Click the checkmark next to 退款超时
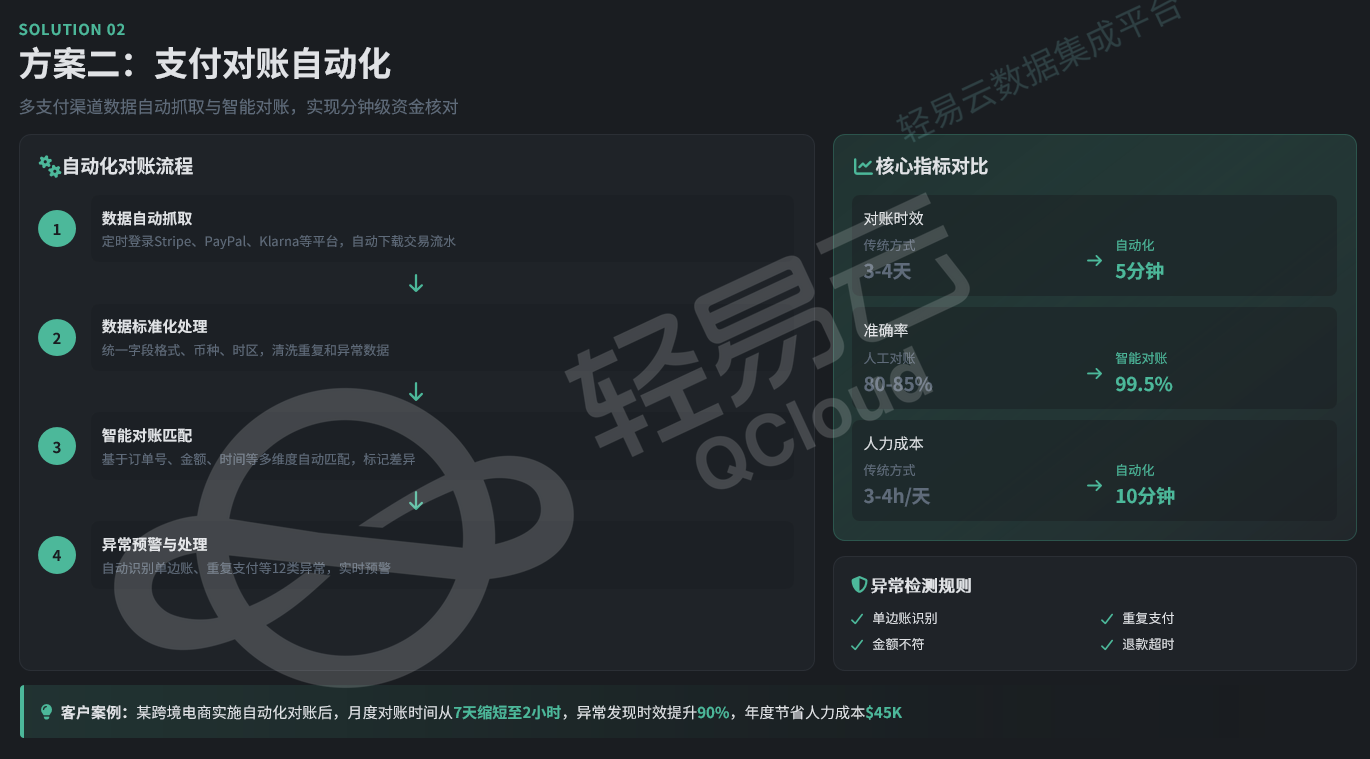1370x759 pixels. (1106, 645)
